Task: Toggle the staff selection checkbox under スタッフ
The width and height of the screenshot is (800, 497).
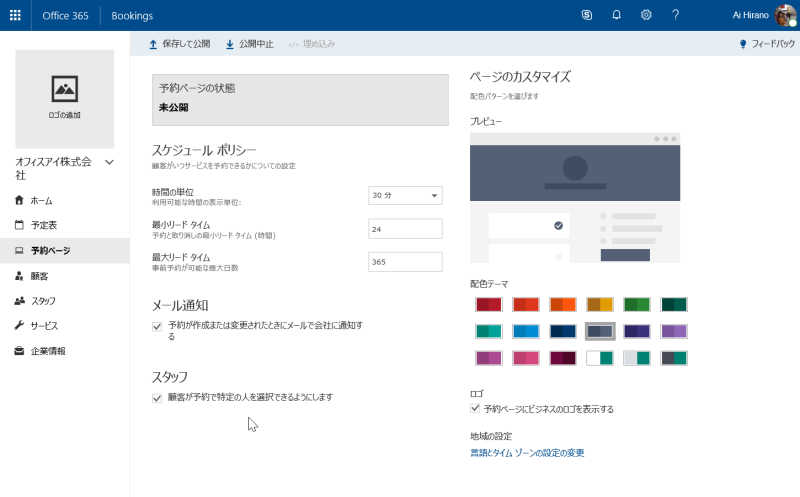Action: 157,398
